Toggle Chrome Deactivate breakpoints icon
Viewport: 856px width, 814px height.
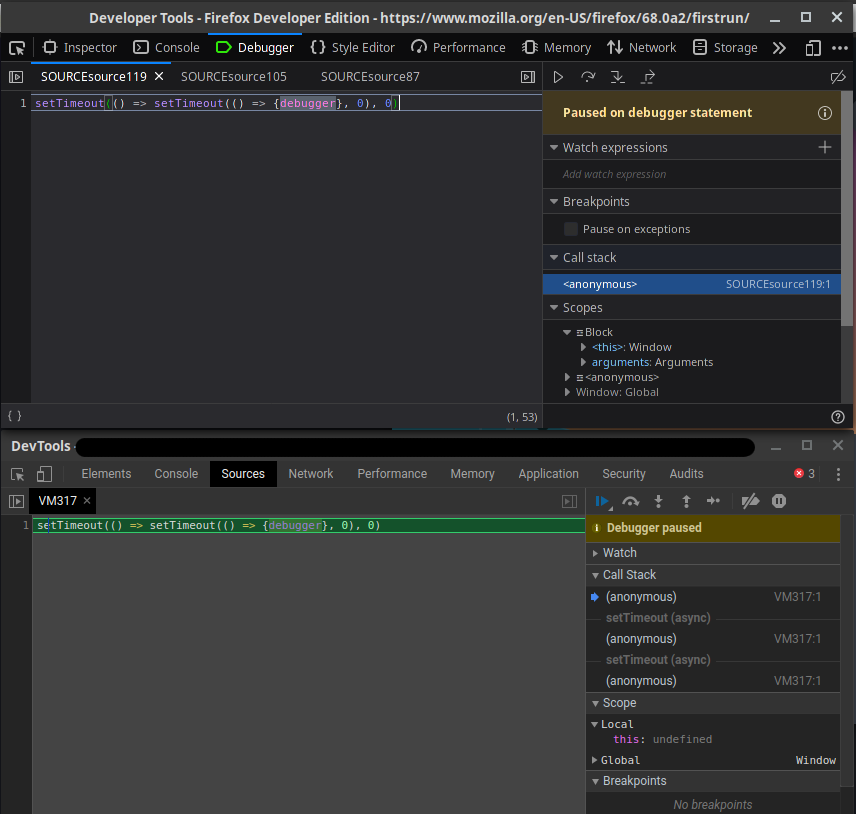750,501
